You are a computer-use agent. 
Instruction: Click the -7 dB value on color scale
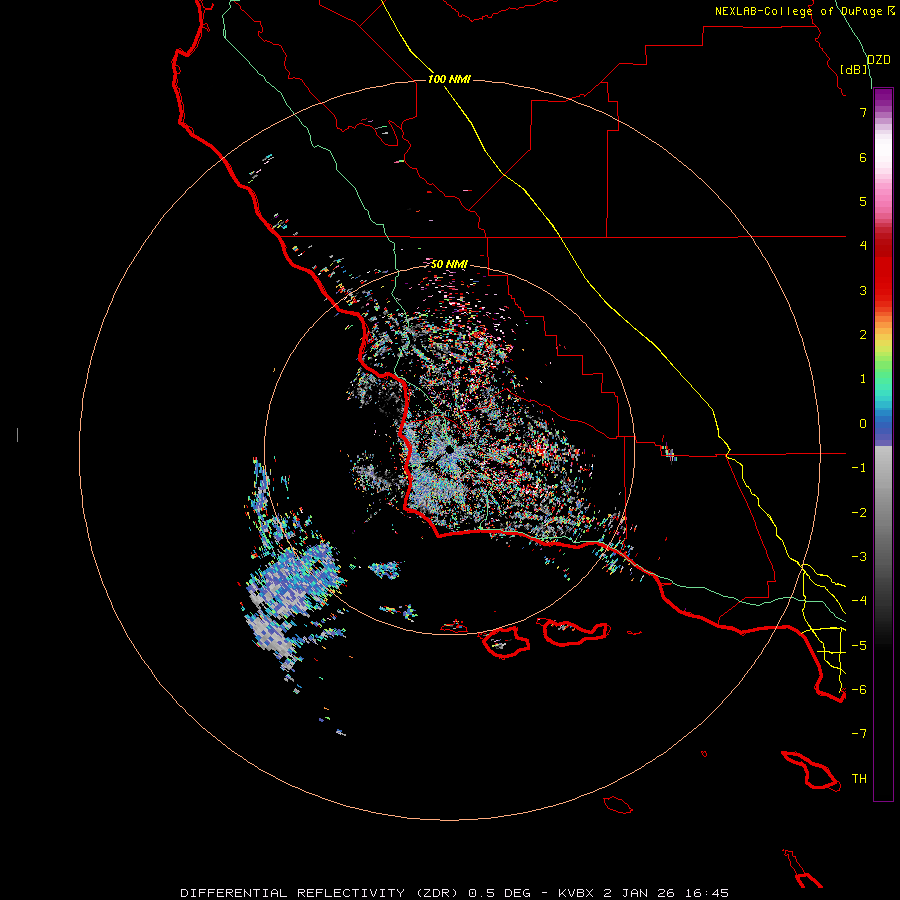[859, 734]
